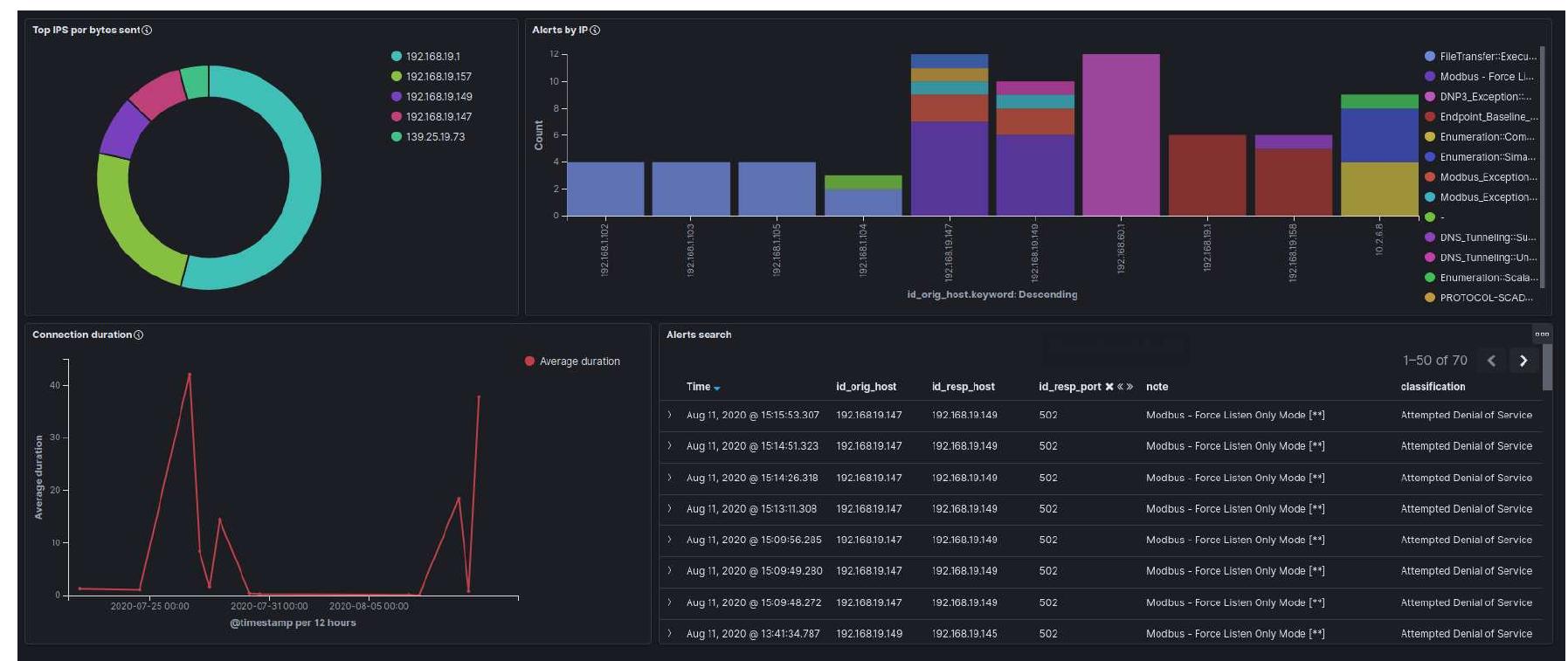Open Alerts search panel options menu
Image resolution: width=1568 pixels, height=661 pixels.
[1542, 334]
